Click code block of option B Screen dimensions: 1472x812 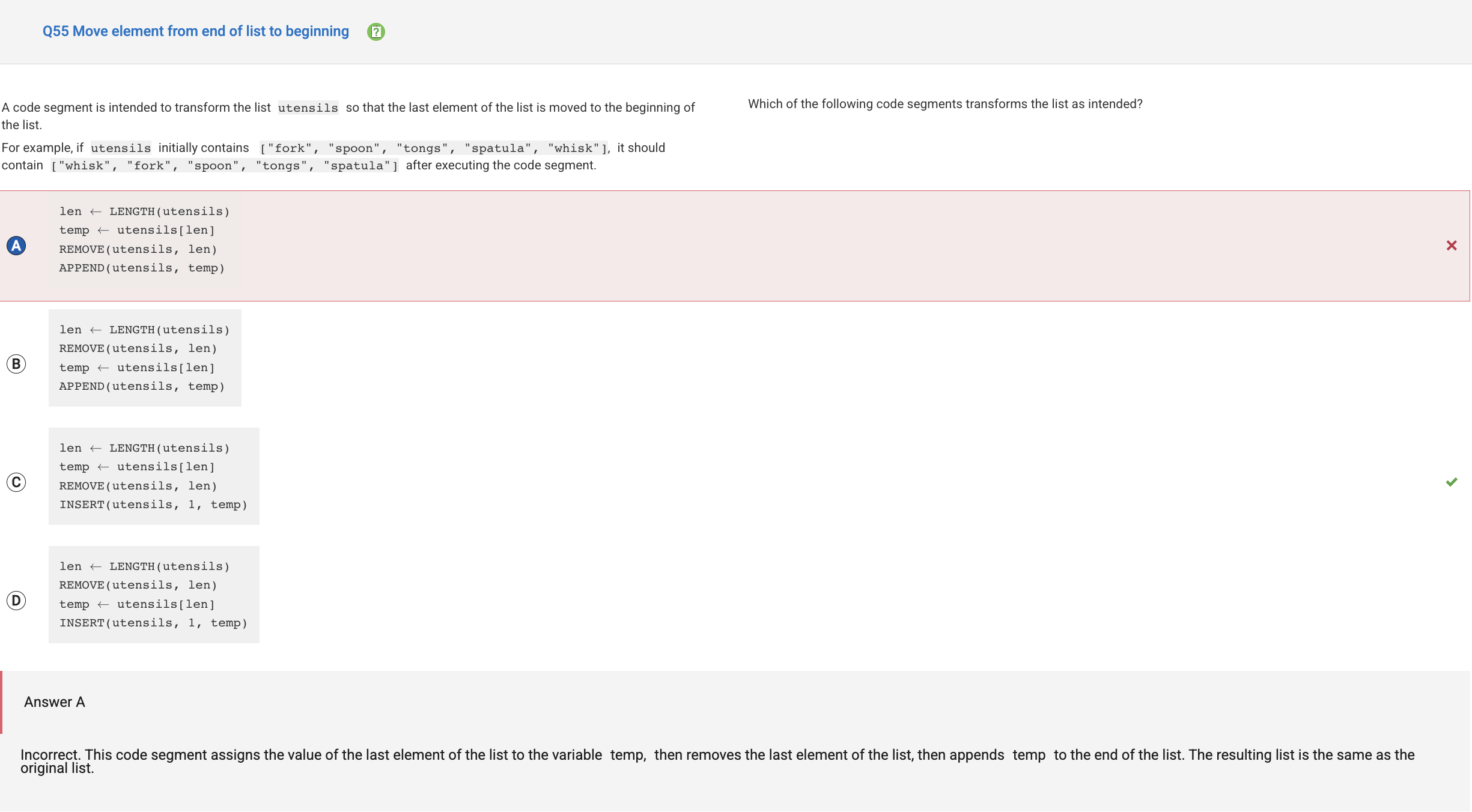point(145,358)
